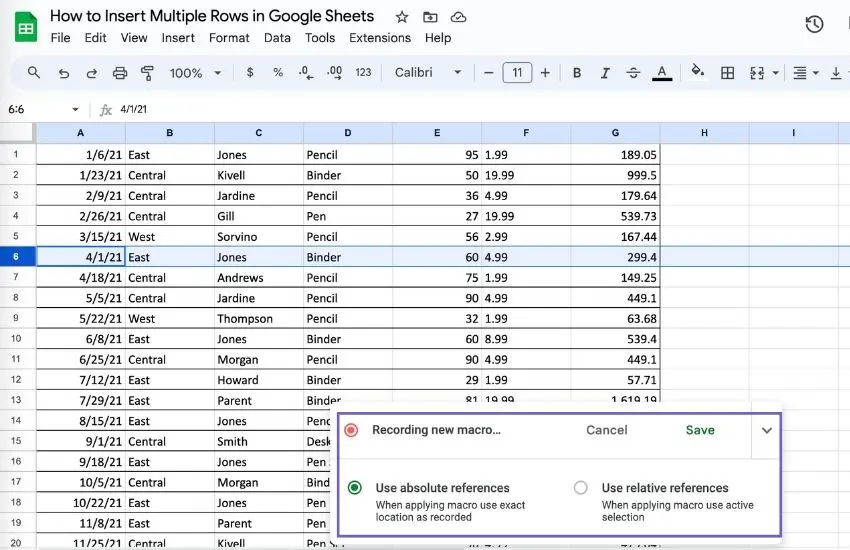Select Use absolute references option

point(355,488)
